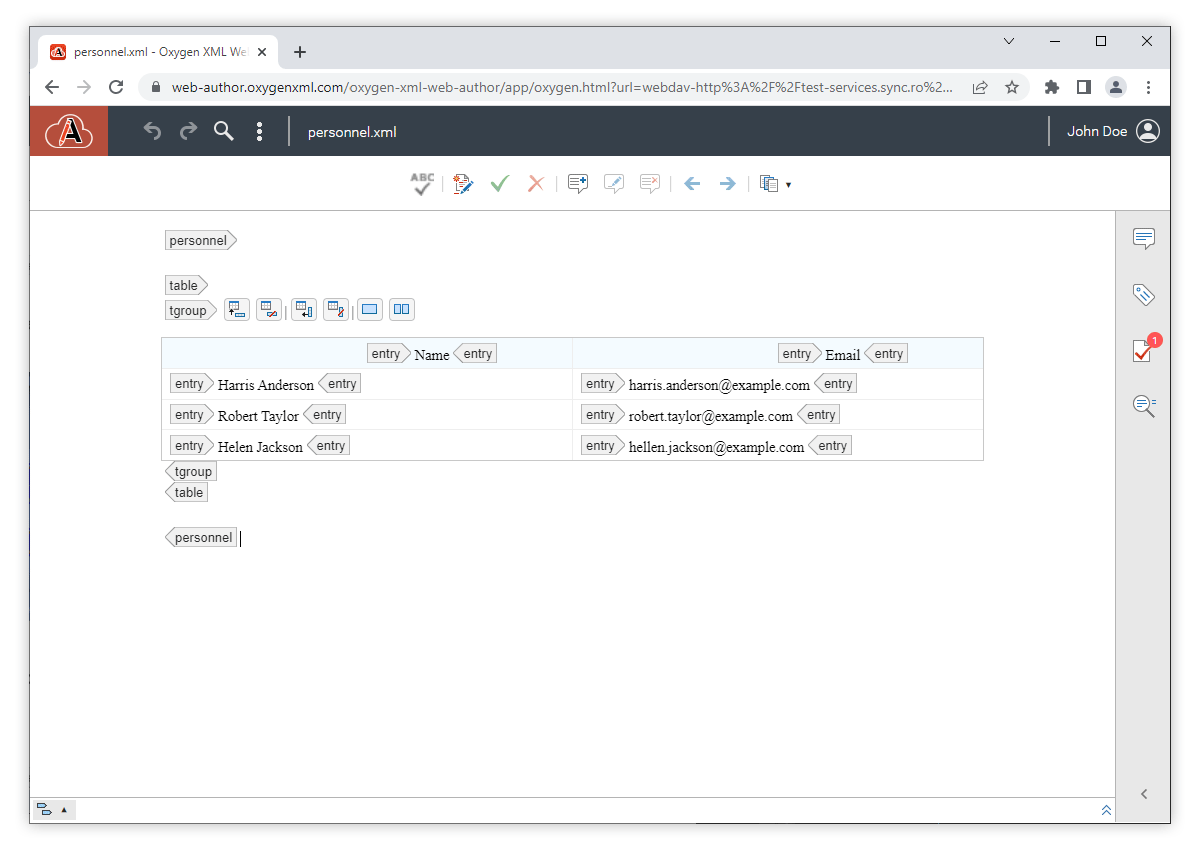Image resolution: width=1200 pixels, height=850 pixels.
Task: Click the opening personnel tag
Action: point(201,240)
